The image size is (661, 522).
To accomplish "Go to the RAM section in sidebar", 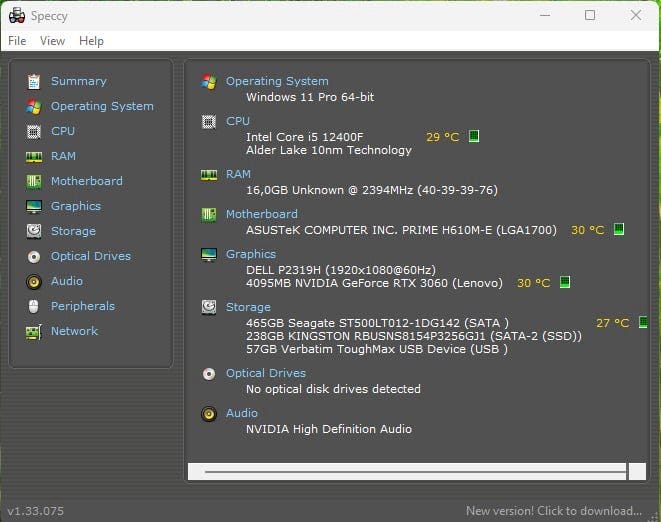I will [x=63, y=156].
